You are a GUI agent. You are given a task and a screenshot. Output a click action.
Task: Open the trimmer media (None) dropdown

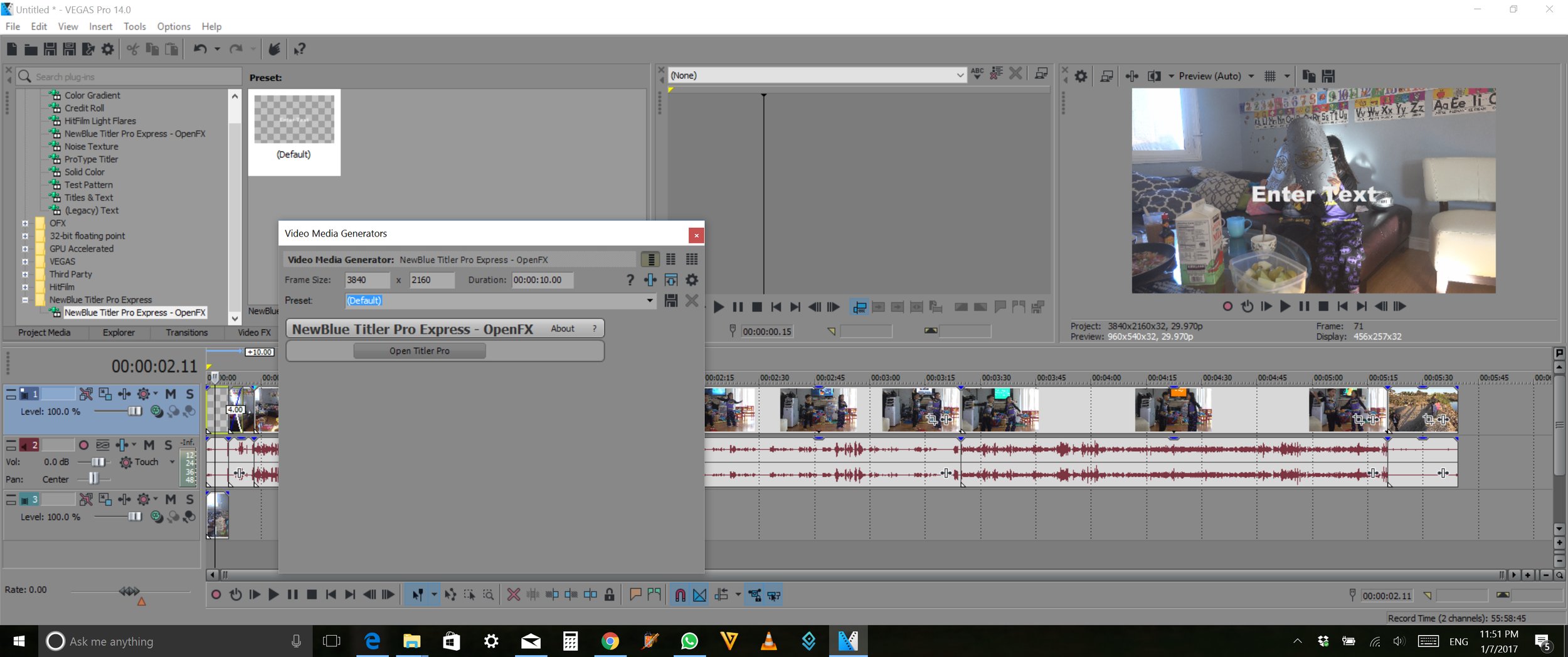[x=960, y=75]
